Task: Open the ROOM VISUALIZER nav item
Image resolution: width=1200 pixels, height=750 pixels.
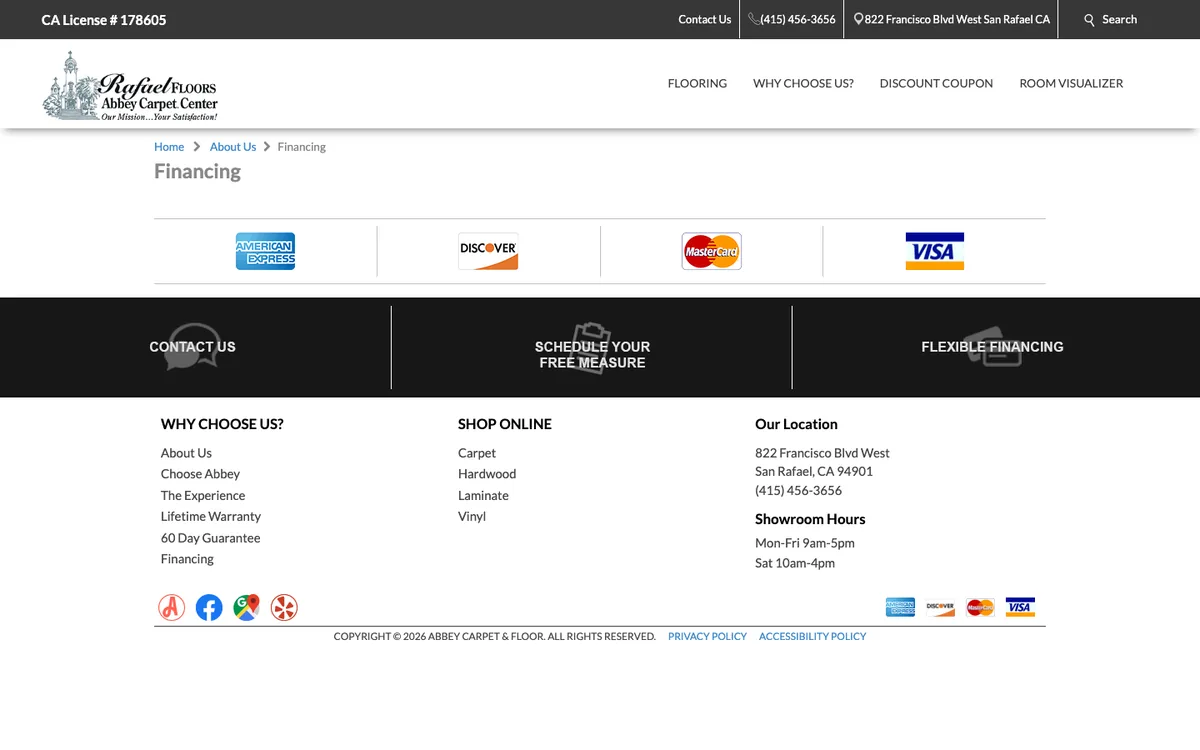Action: pyautogui.click(x=1071, y=84)
